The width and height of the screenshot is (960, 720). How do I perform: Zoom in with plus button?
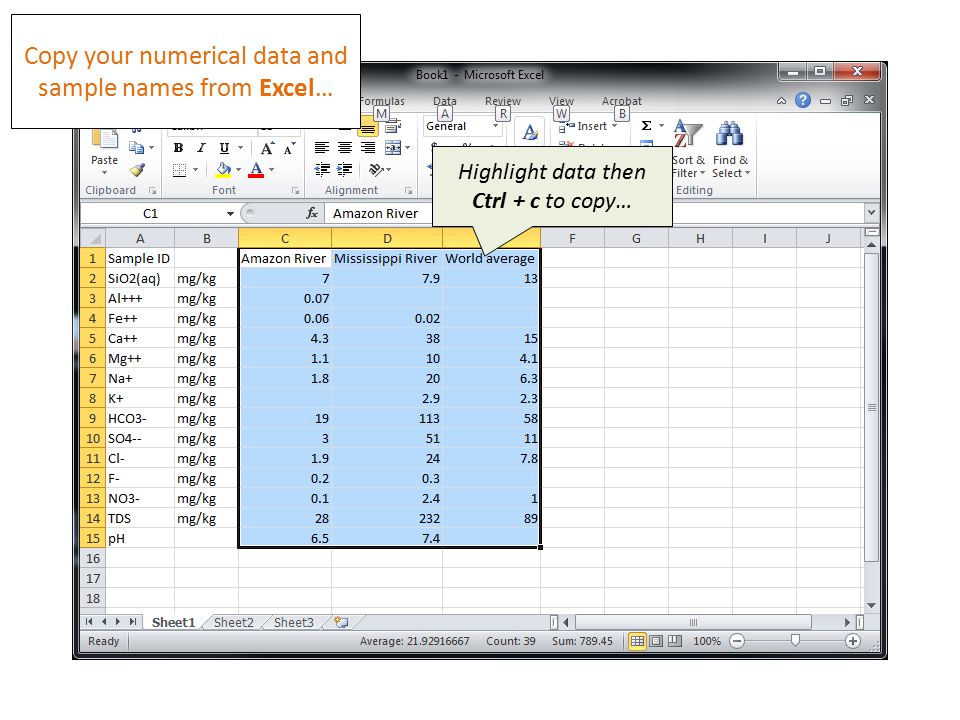(x=852, y=641)
